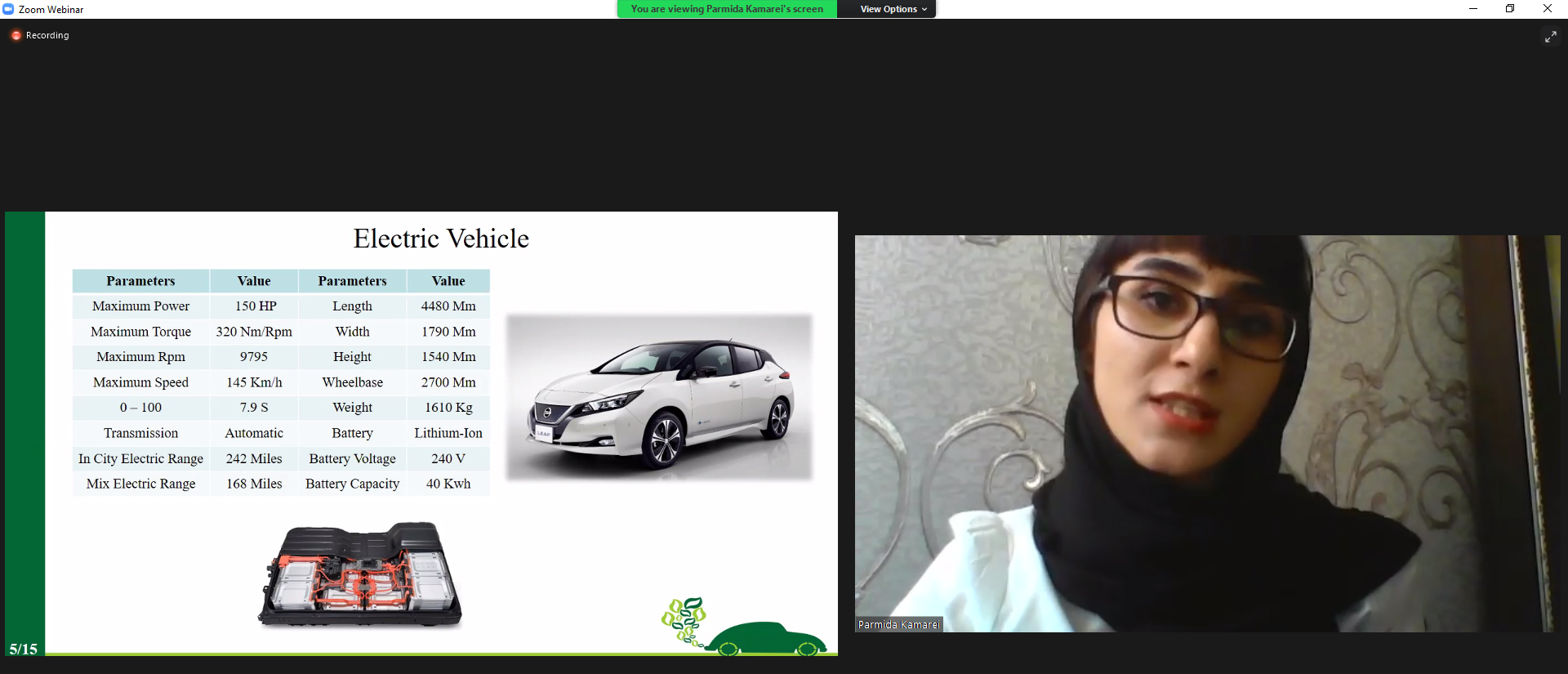Click the Zoom app icon in title bar
Screen dimensions: 1568x674
[8, 9]
